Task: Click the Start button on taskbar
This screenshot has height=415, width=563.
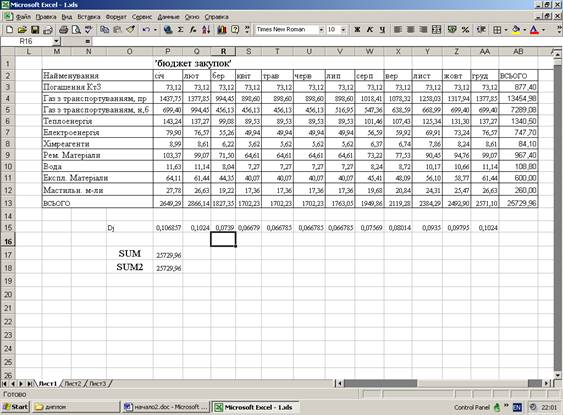Action: (15, 407)
